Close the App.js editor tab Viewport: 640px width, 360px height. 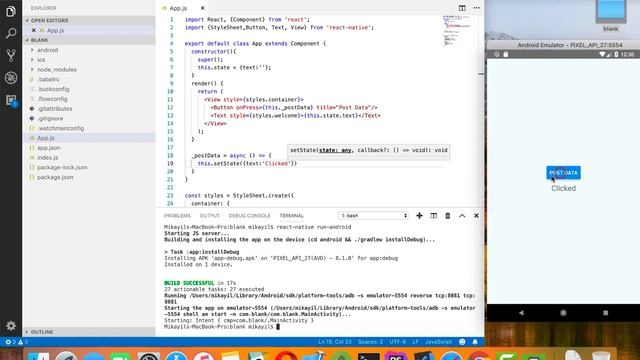[x=202, y=8]
